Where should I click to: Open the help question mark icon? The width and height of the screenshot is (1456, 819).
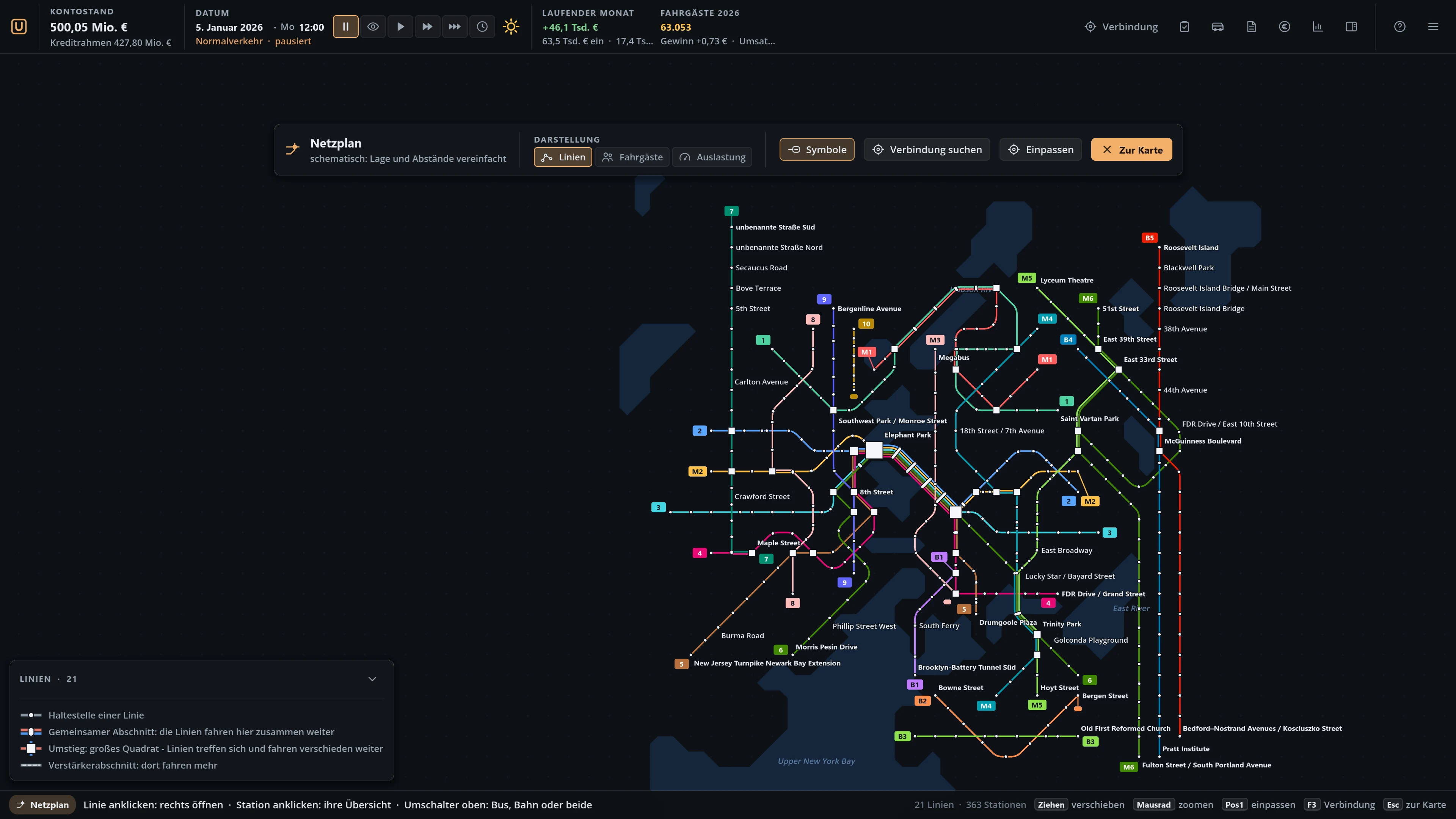(x=1400, y=27)
